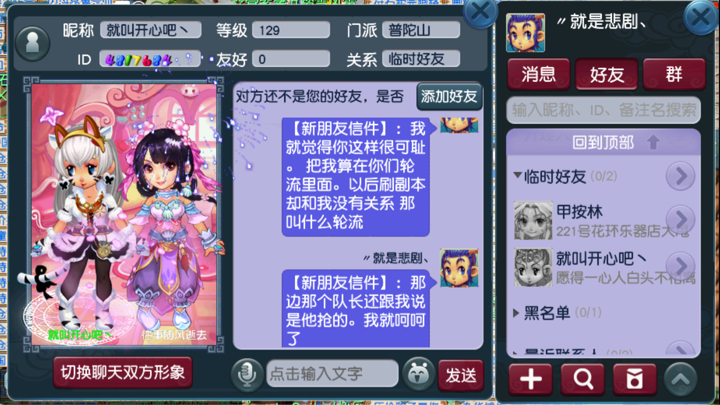The image size is (720, 405).
Task: Expand the 黑名单 group
Action: point(516,313)
